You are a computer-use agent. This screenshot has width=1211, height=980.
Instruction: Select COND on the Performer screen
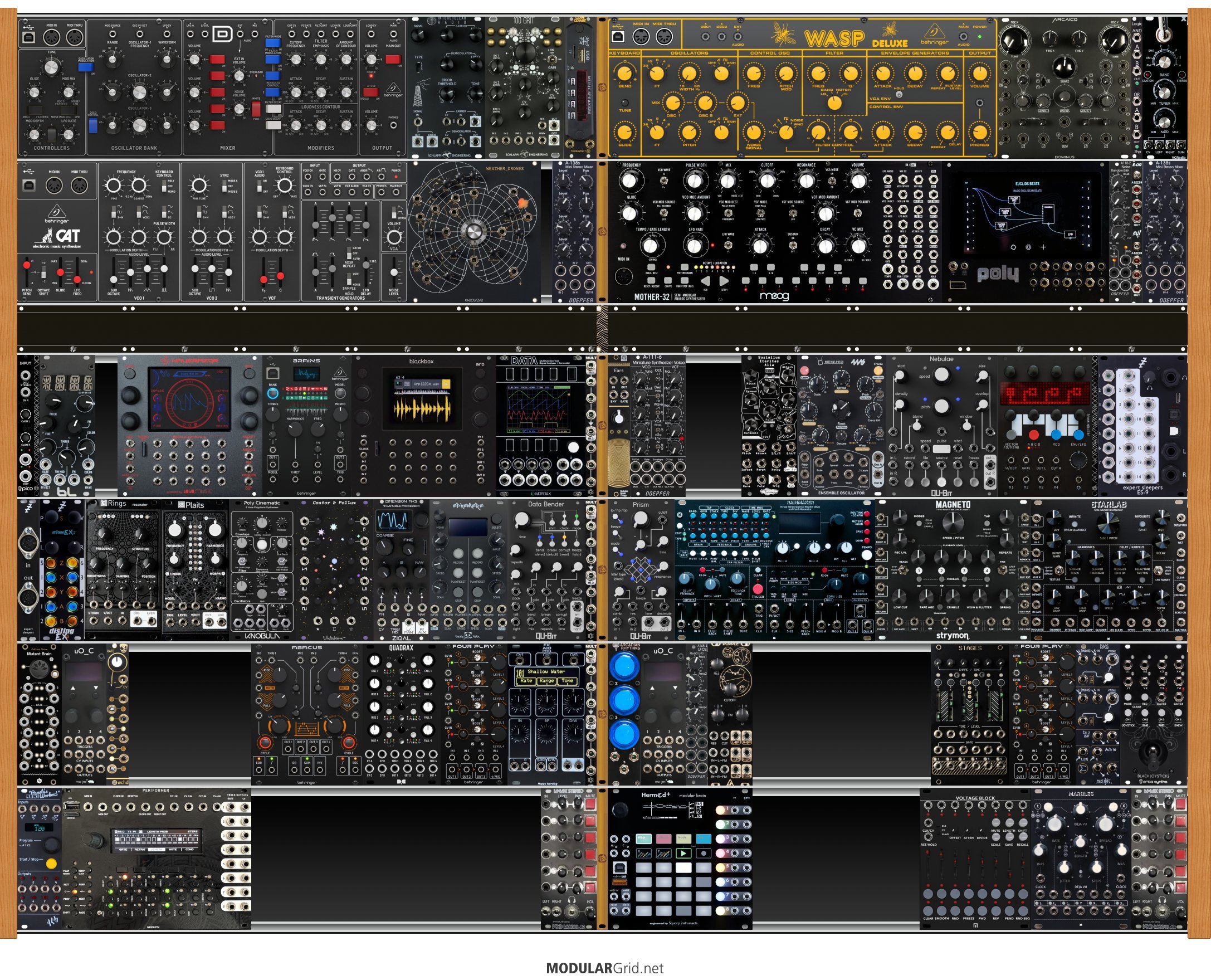[x=190, y=849]
